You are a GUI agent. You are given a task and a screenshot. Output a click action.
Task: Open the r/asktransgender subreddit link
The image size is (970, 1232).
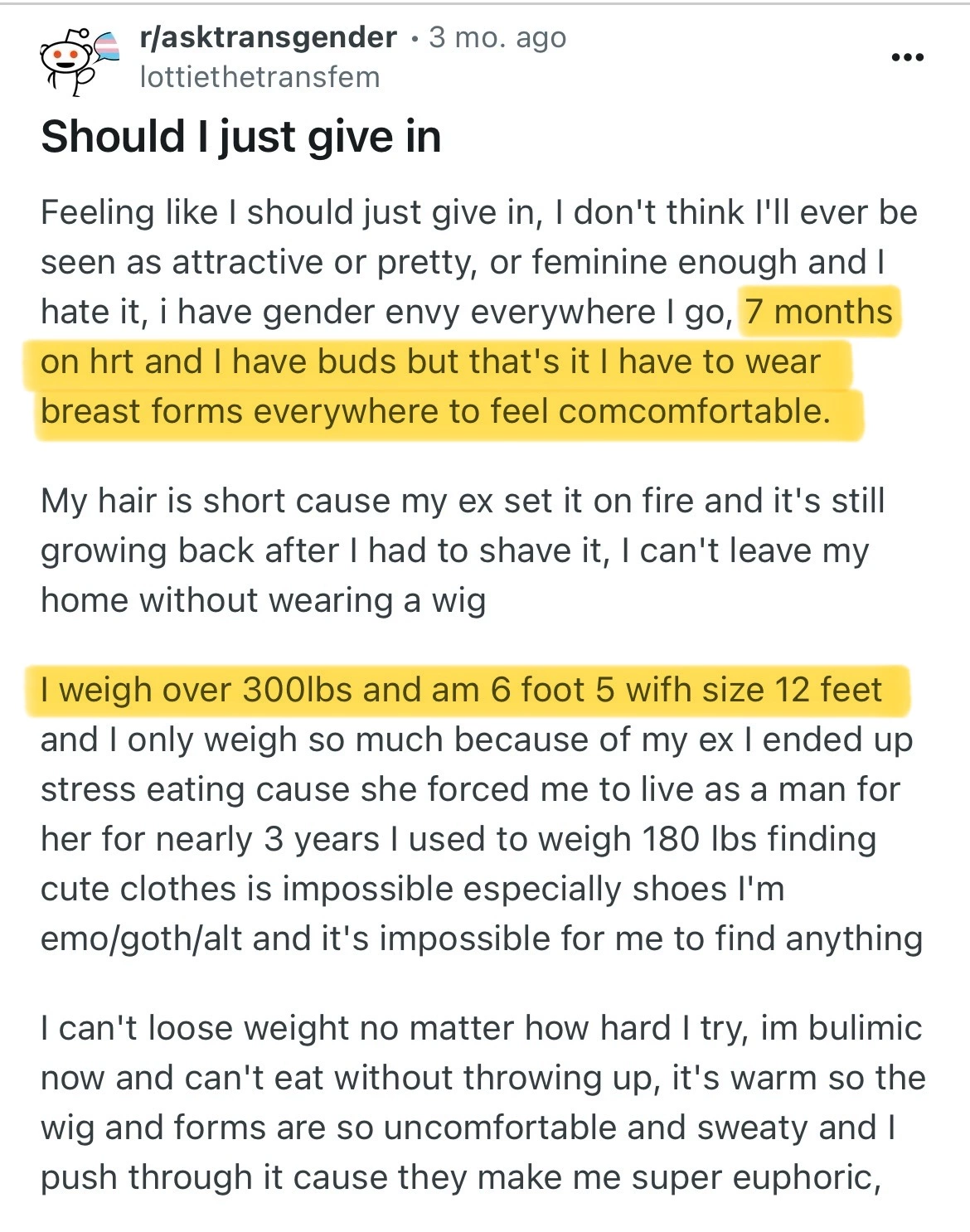pyautogui.click(x=269, y=37)
